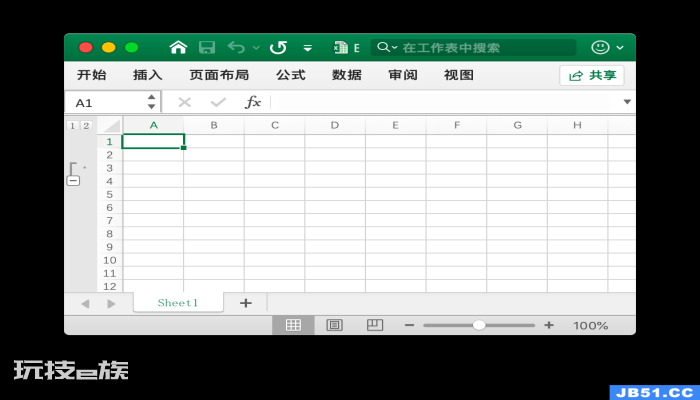Click the next sheet right arrow
The width and height of the screenshot is (700, 400).
click(x=111, y=304)
